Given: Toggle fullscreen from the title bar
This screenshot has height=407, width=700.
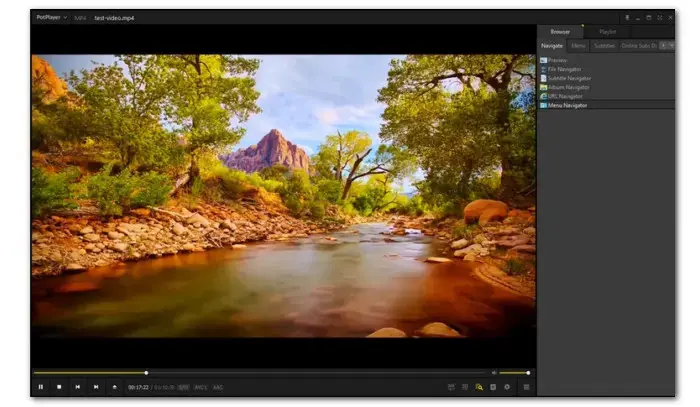Looking at the screenshot, I should tap(658, 17).
